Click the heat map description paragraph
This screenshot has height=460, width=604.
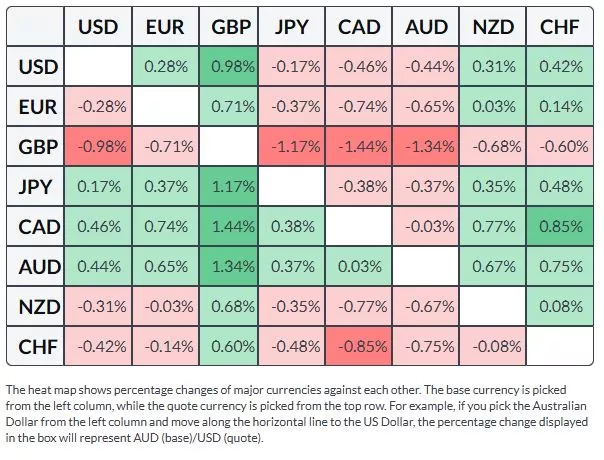(300, 414)
